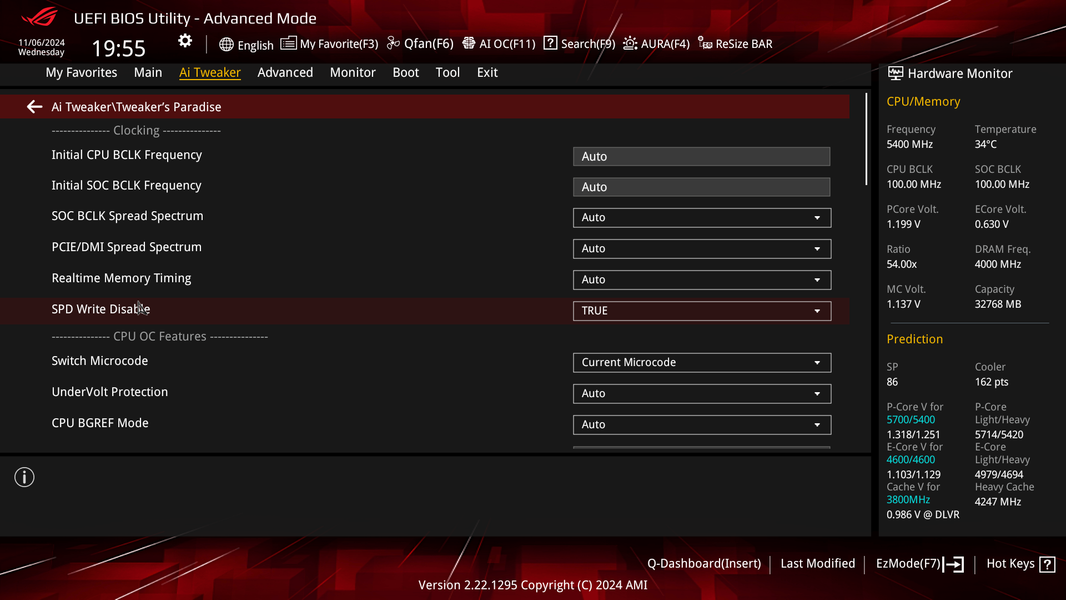Open Realtime Memory Timing dropdown
This screenshot has height=600, width=1066.
[702, 280]
